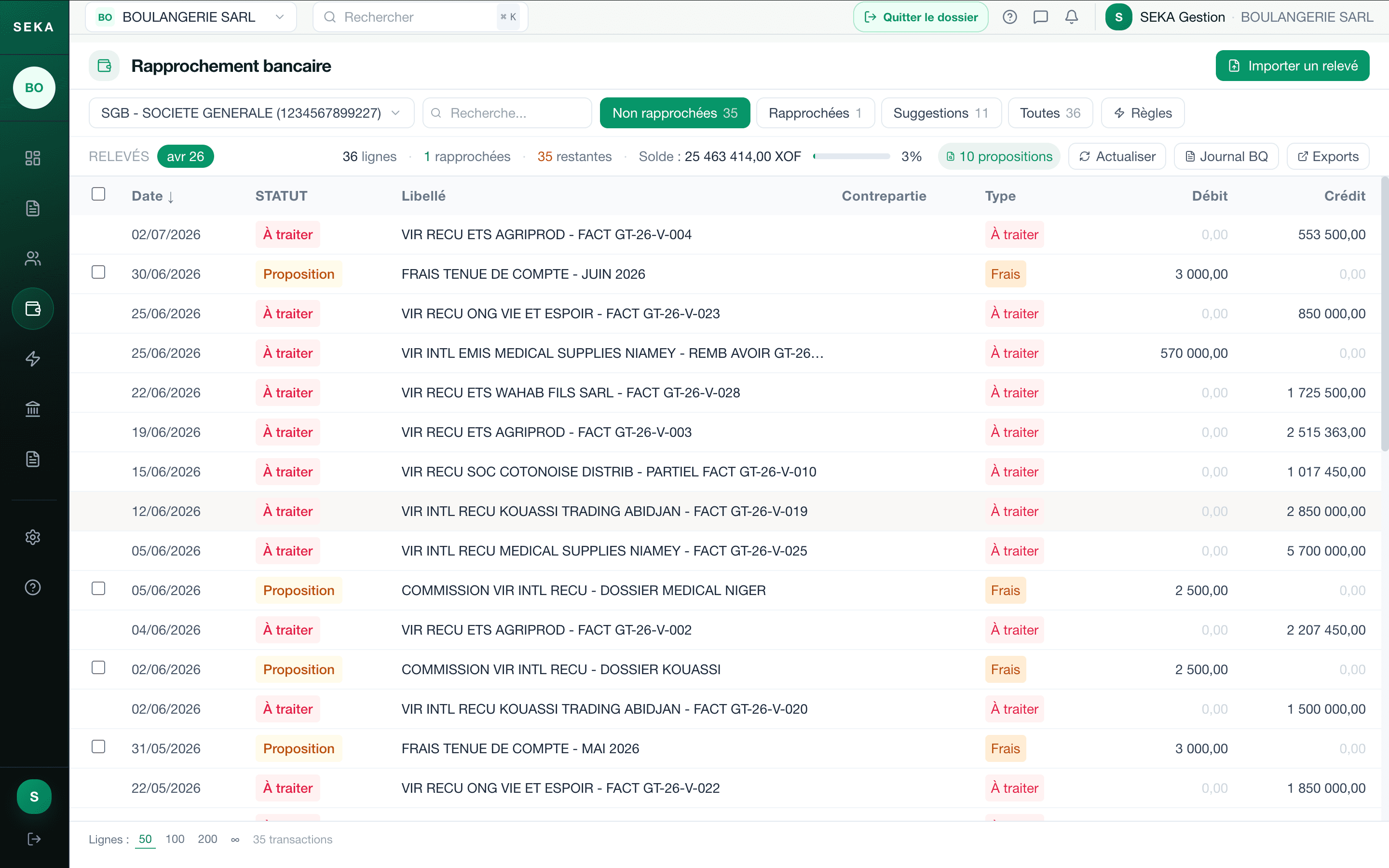The image size is (1389, 868).
Task: Click the Crédit column header
Action: [1344, 196]
